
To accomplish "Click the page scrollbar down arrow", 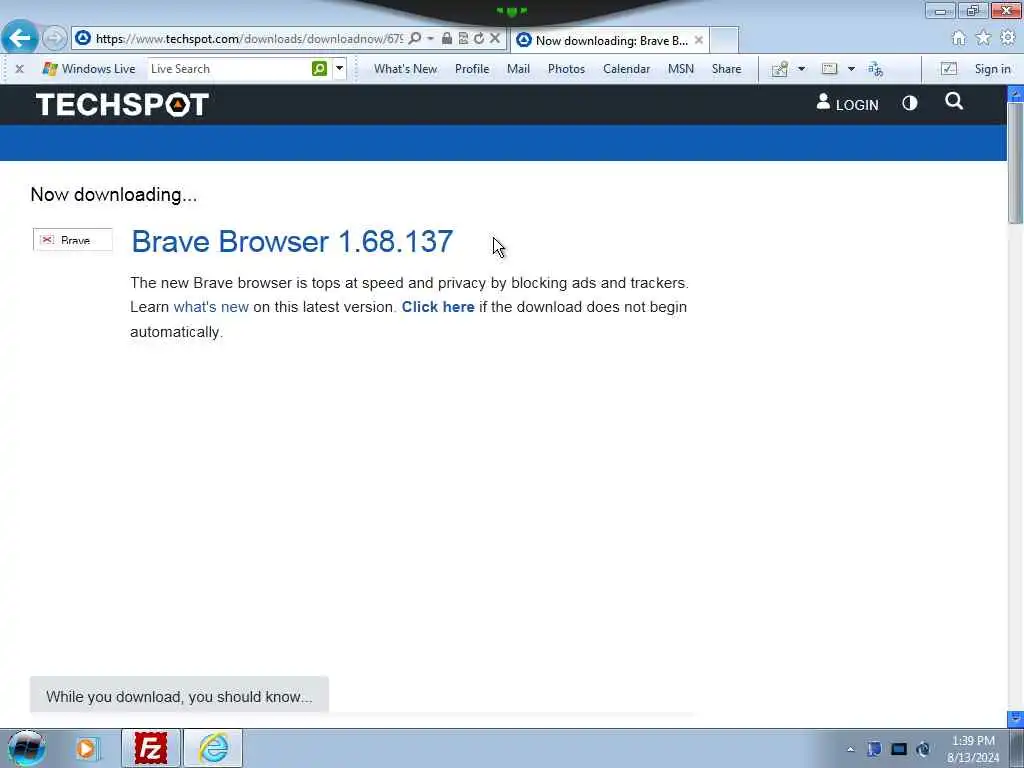I will click(1016, 718).
